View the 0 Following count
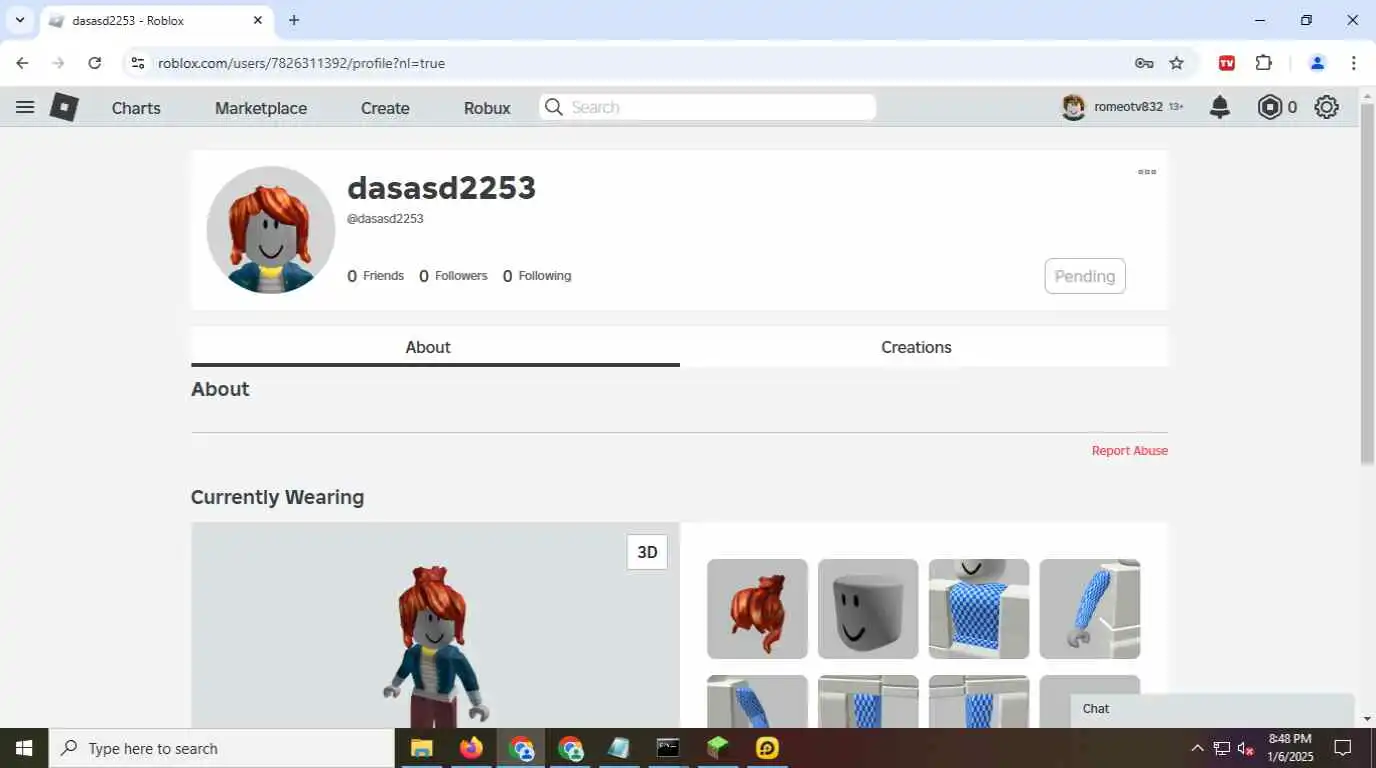This screenshot has height=768, width=1376. pos(537,276)
